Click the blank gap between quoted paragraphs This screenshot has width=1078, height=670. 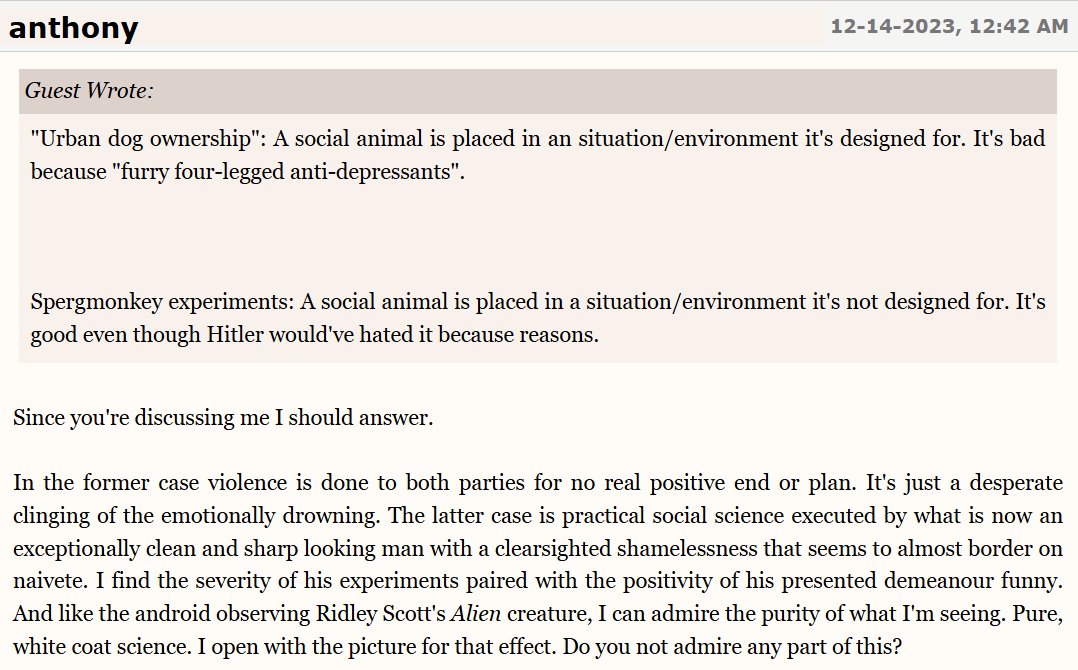click(537, 236)
